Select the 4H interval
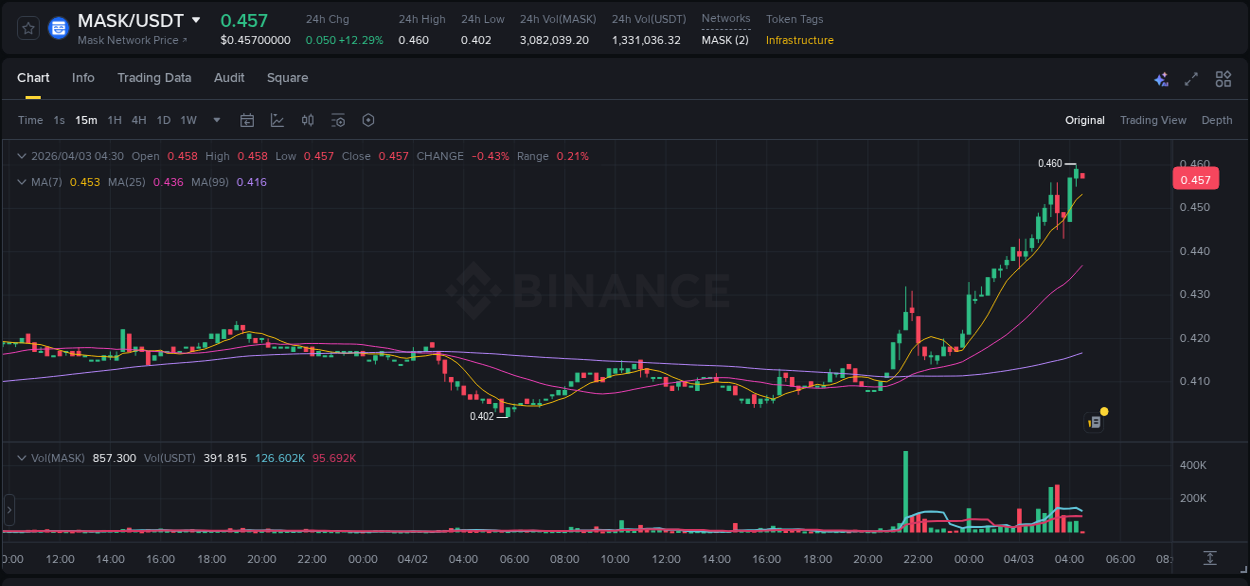This screenshot has height=586, width=1250. [x=139, y=120]
